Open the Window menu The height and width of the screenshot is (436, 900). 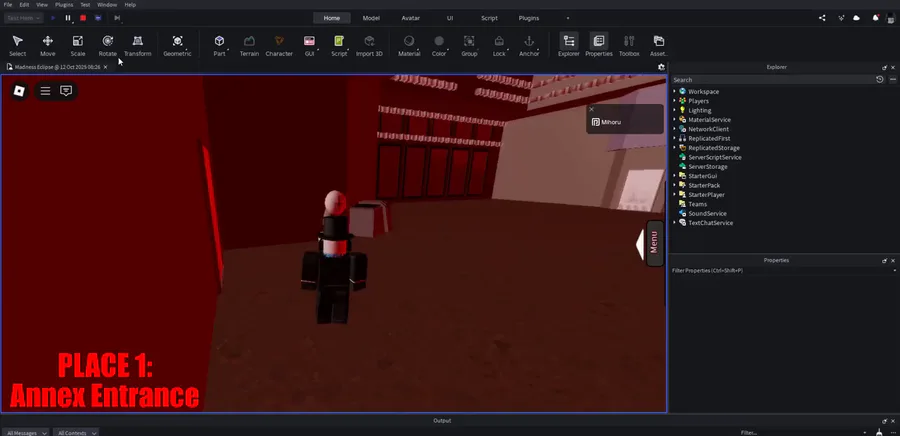(107, 5)
